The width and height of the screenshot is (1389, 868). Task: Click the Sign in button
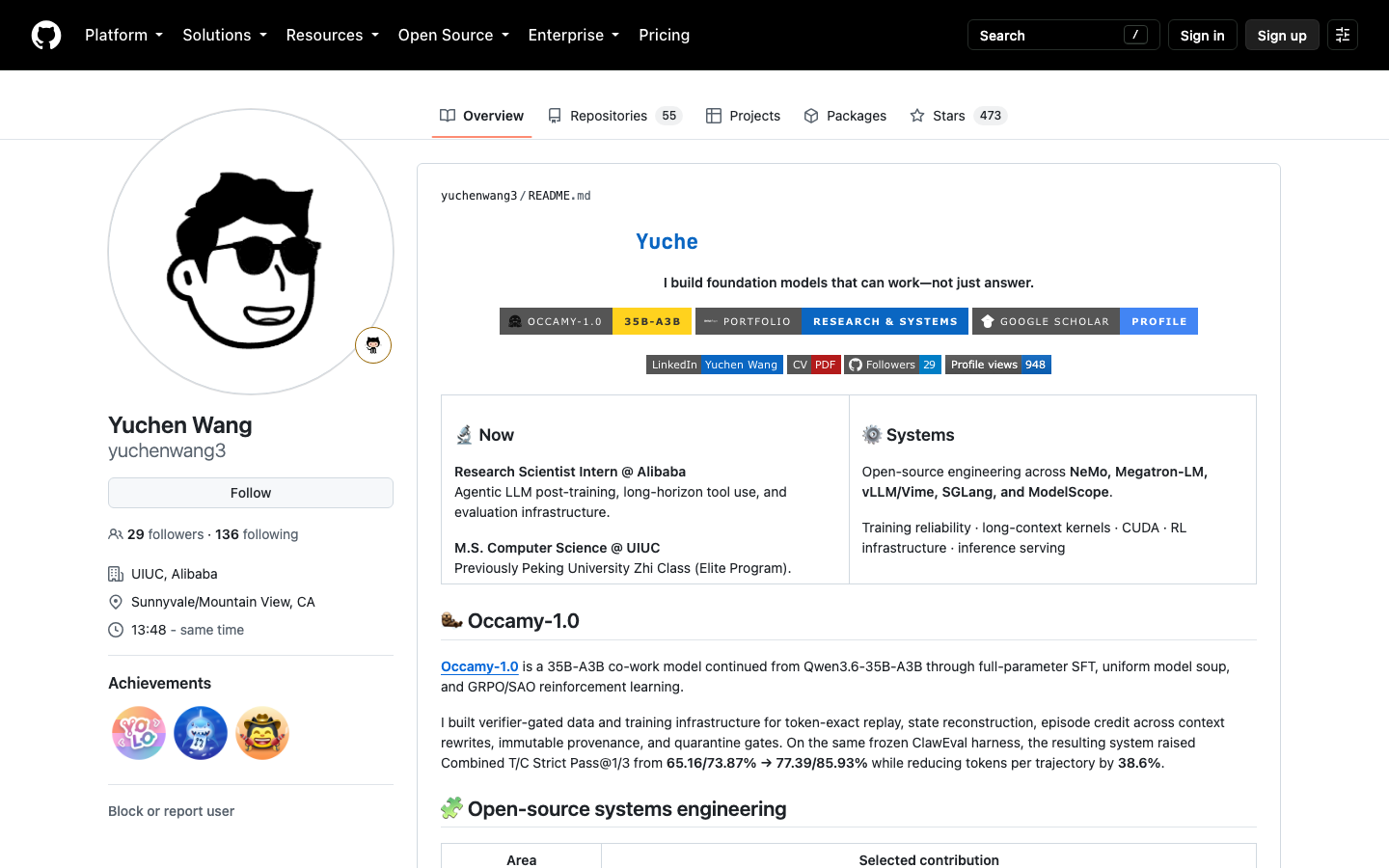[1202, 35]
